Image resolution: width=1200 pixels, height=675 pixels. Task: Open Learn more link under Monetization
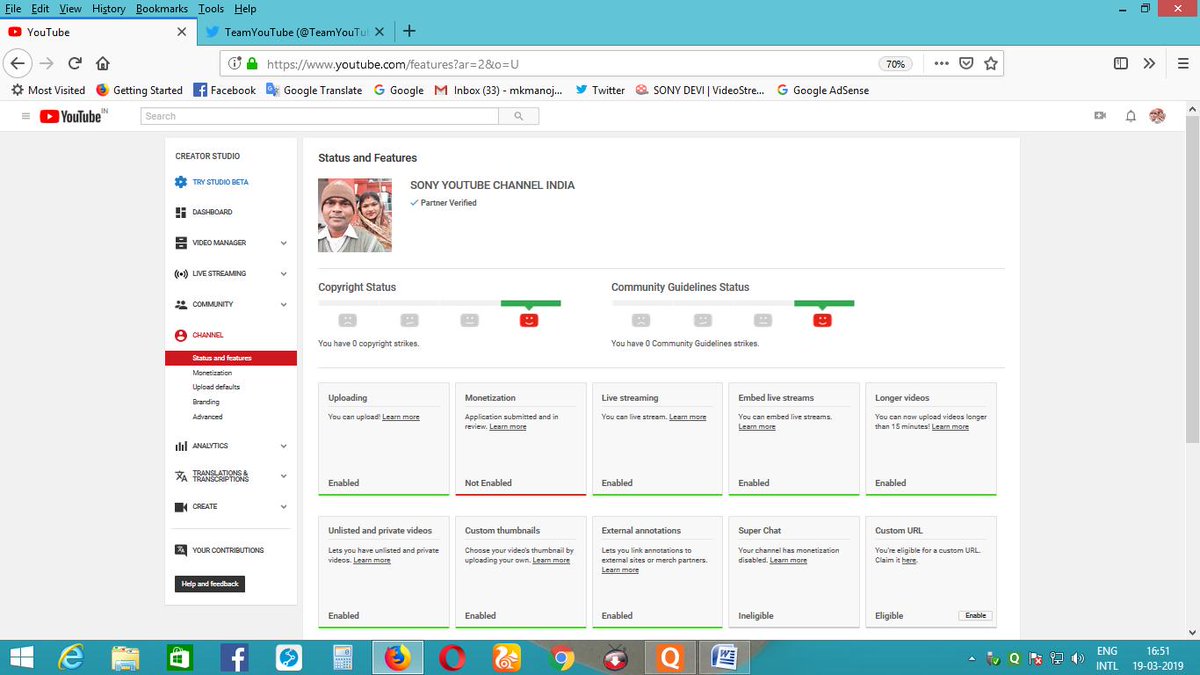click(508, 427)
